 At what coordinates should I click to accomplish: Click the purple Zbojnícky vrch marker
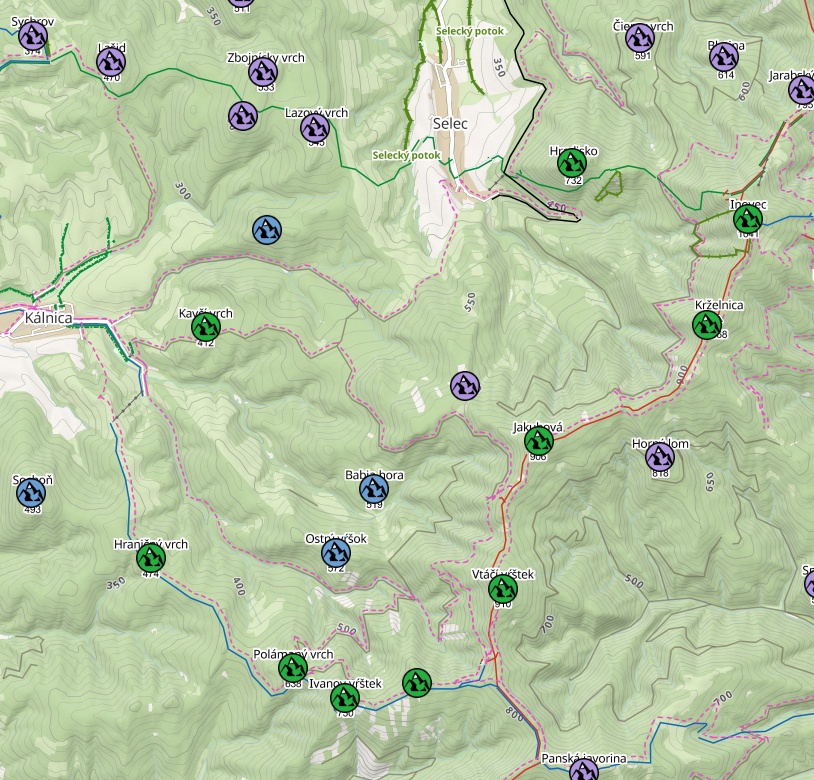262,71
